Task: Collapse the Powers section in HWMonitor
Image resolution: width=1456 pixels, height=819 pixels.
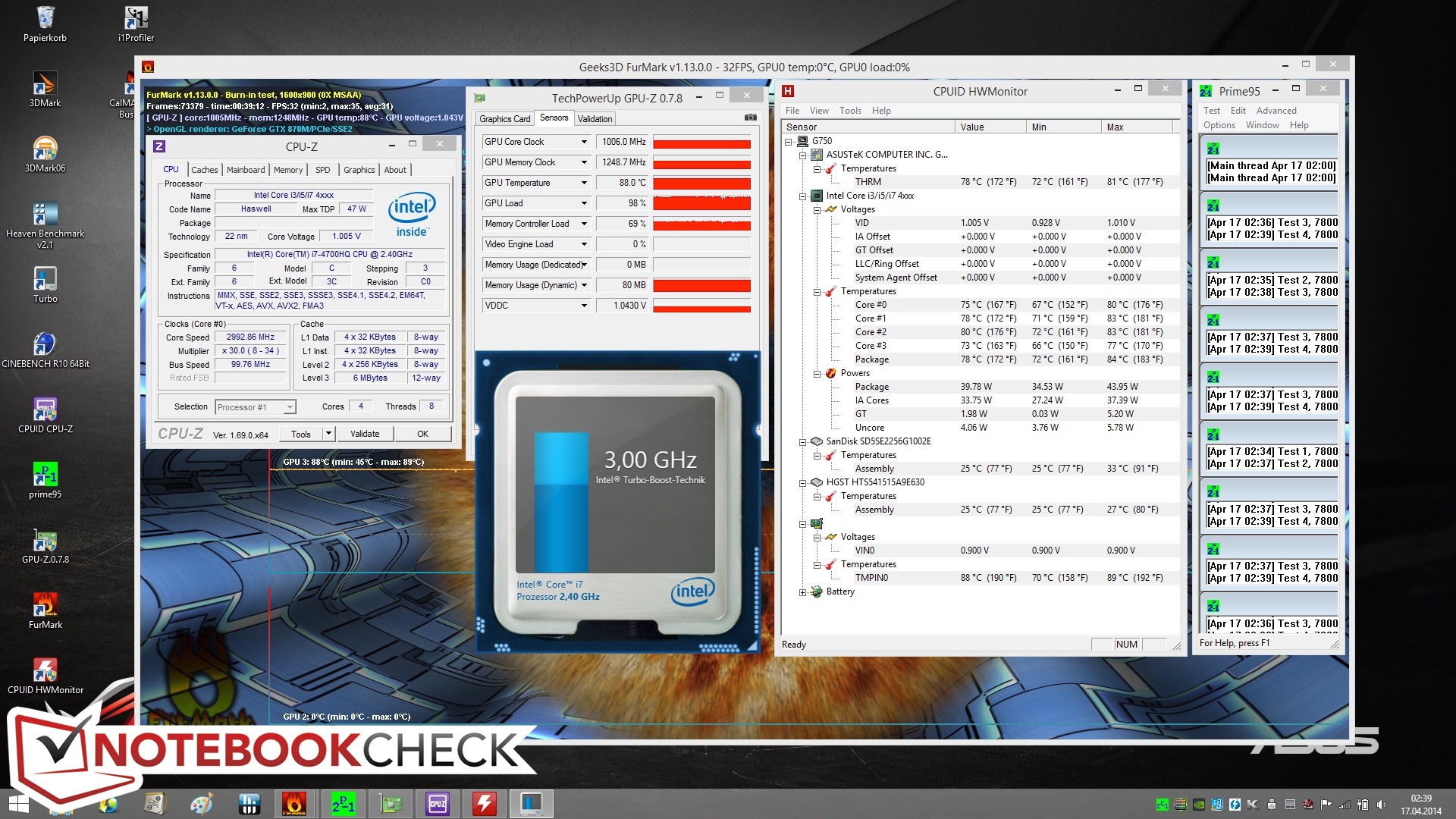Action: 817,373
